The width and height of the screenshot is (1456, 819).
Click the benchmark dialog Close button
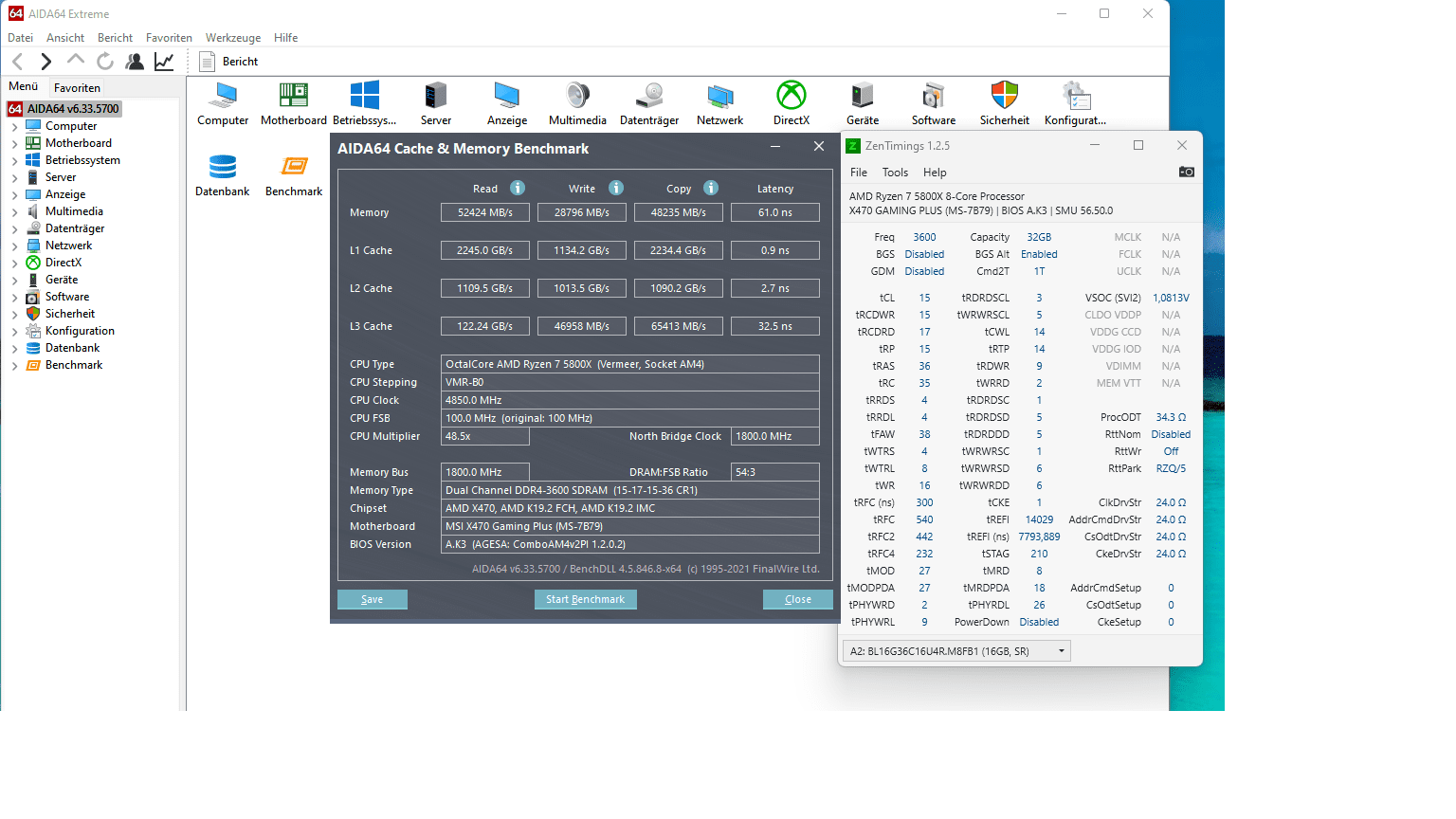click(x=798, y=599)
